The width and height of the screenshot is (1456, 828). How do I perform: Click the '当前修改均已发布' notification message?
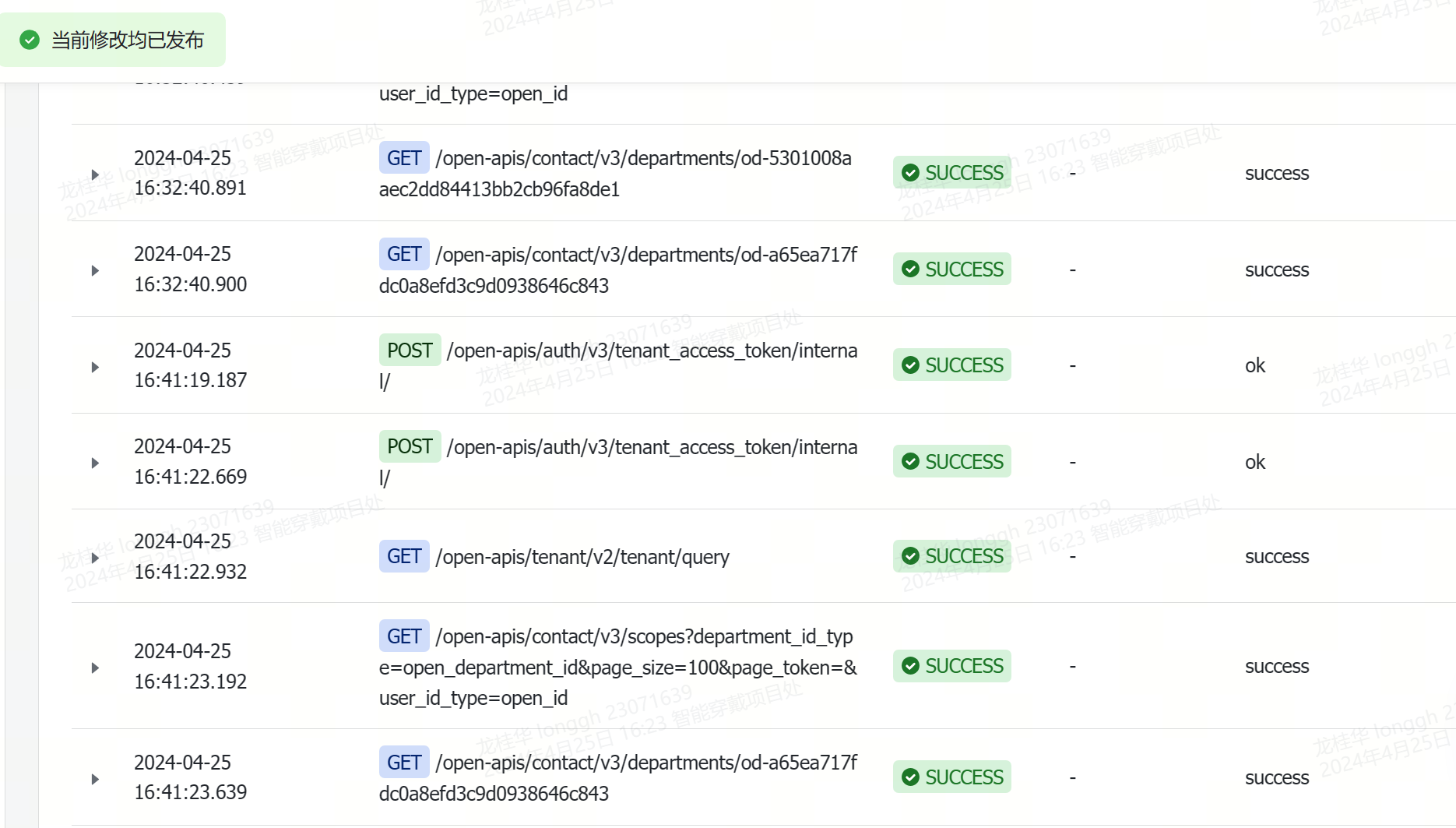point(128,41)
